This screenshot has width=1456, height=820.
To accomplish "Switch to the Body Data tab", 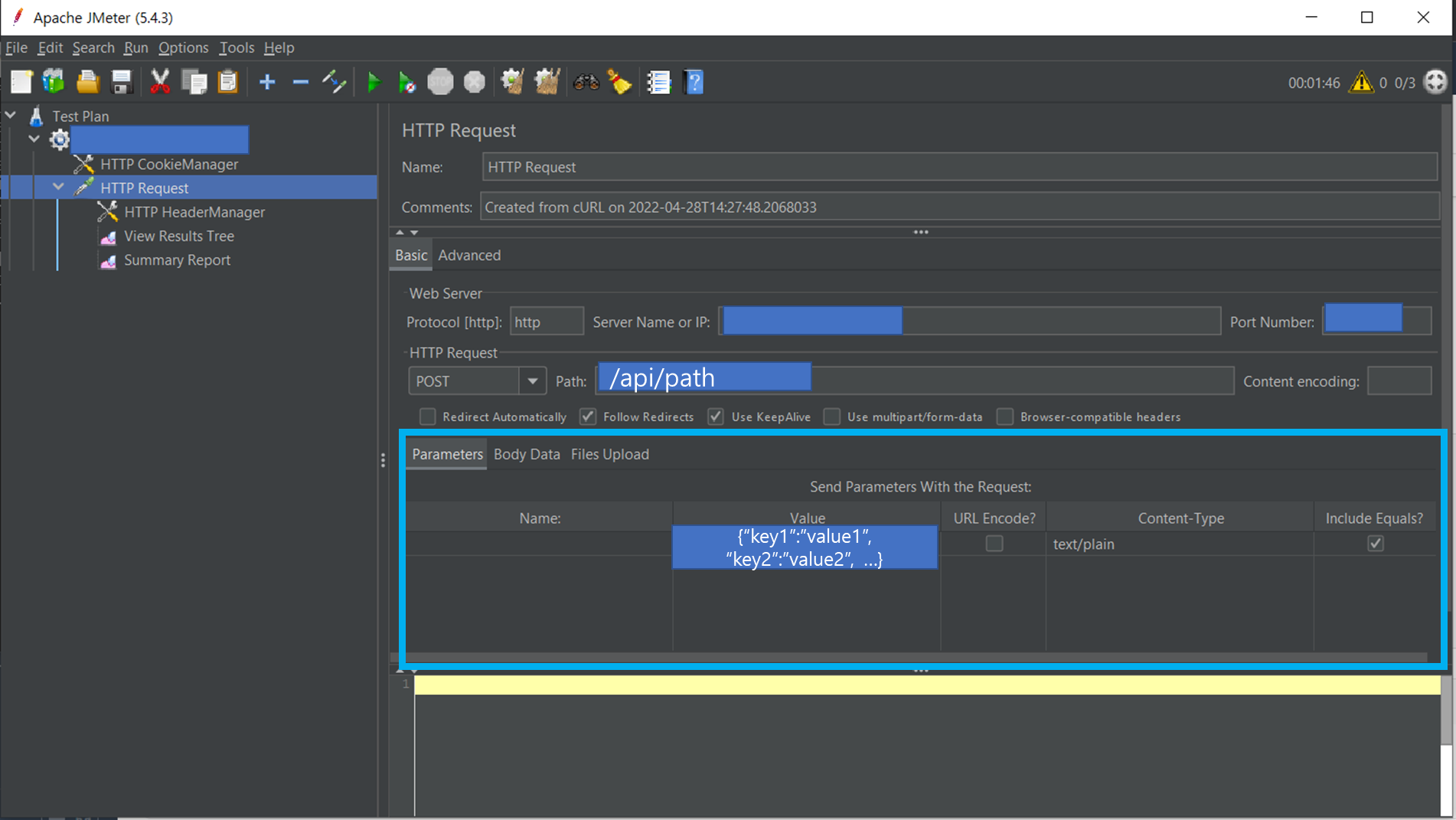I will tap(527, 454).
